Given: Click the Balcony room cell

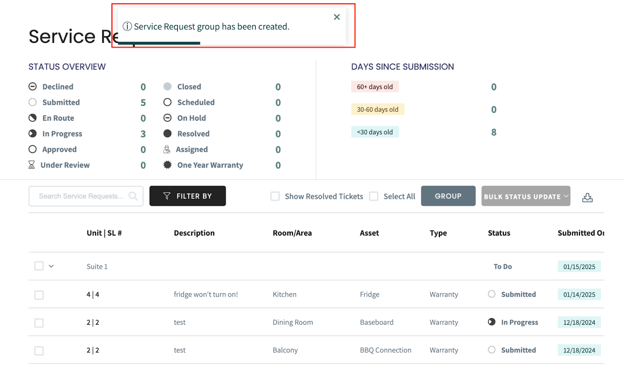Looking at the screenshot, I should click(285, 350).
